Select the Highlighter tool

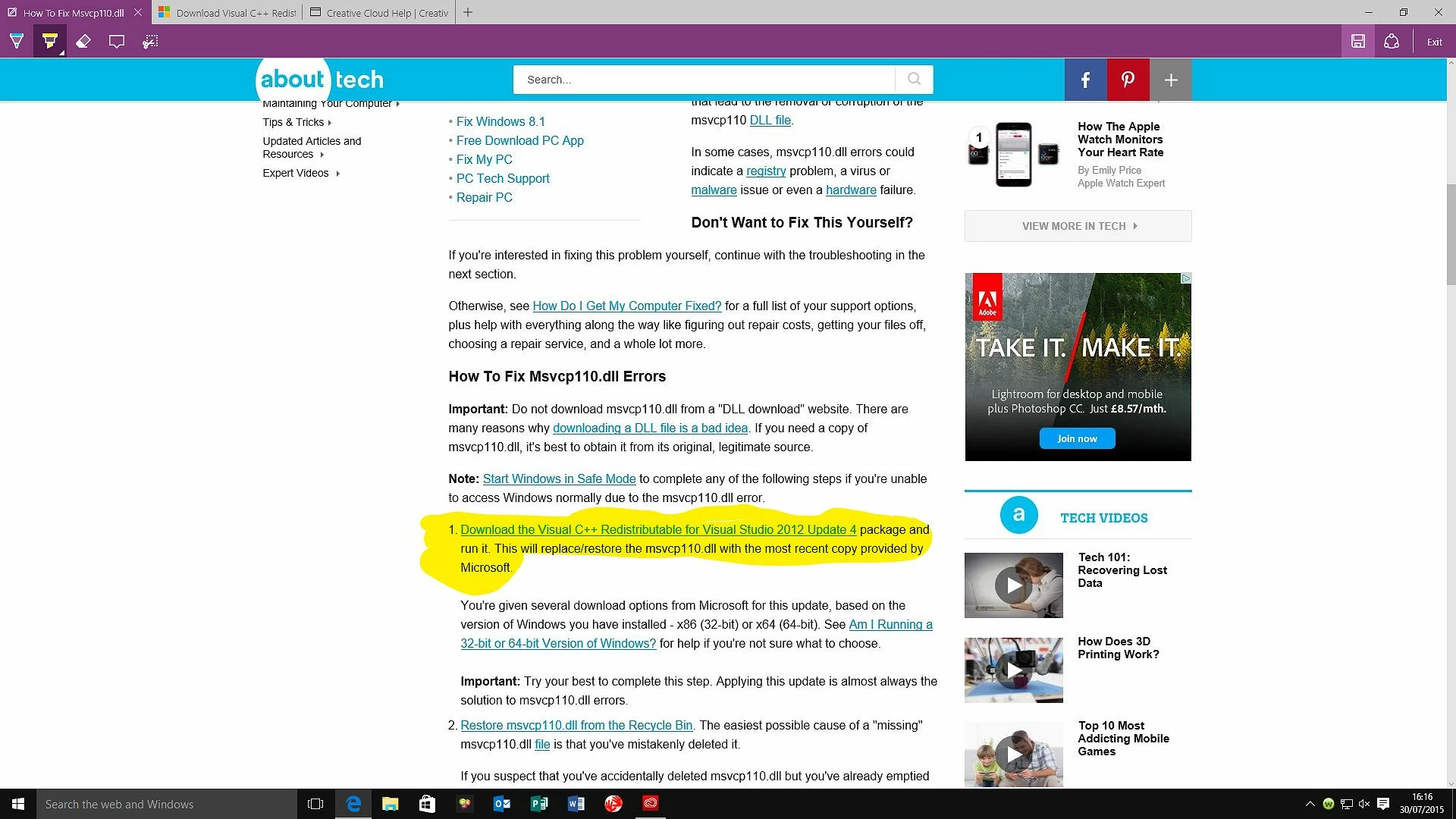[50, 42]
